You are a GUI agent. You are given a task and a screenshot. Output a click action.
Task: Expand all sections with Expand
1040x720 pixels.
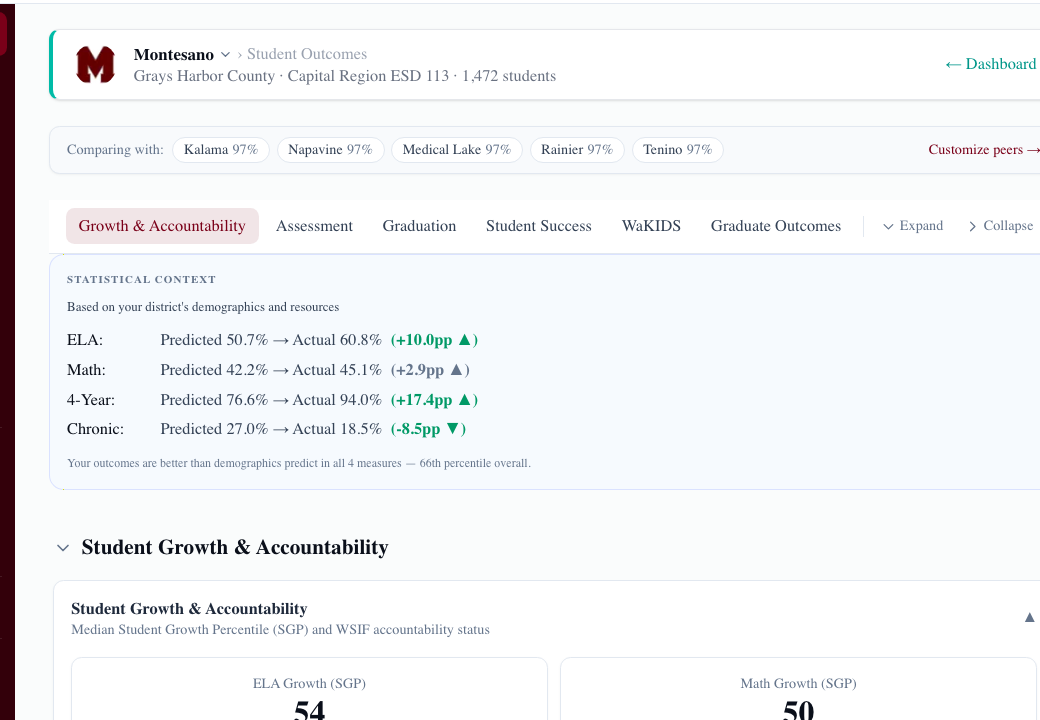913,226
